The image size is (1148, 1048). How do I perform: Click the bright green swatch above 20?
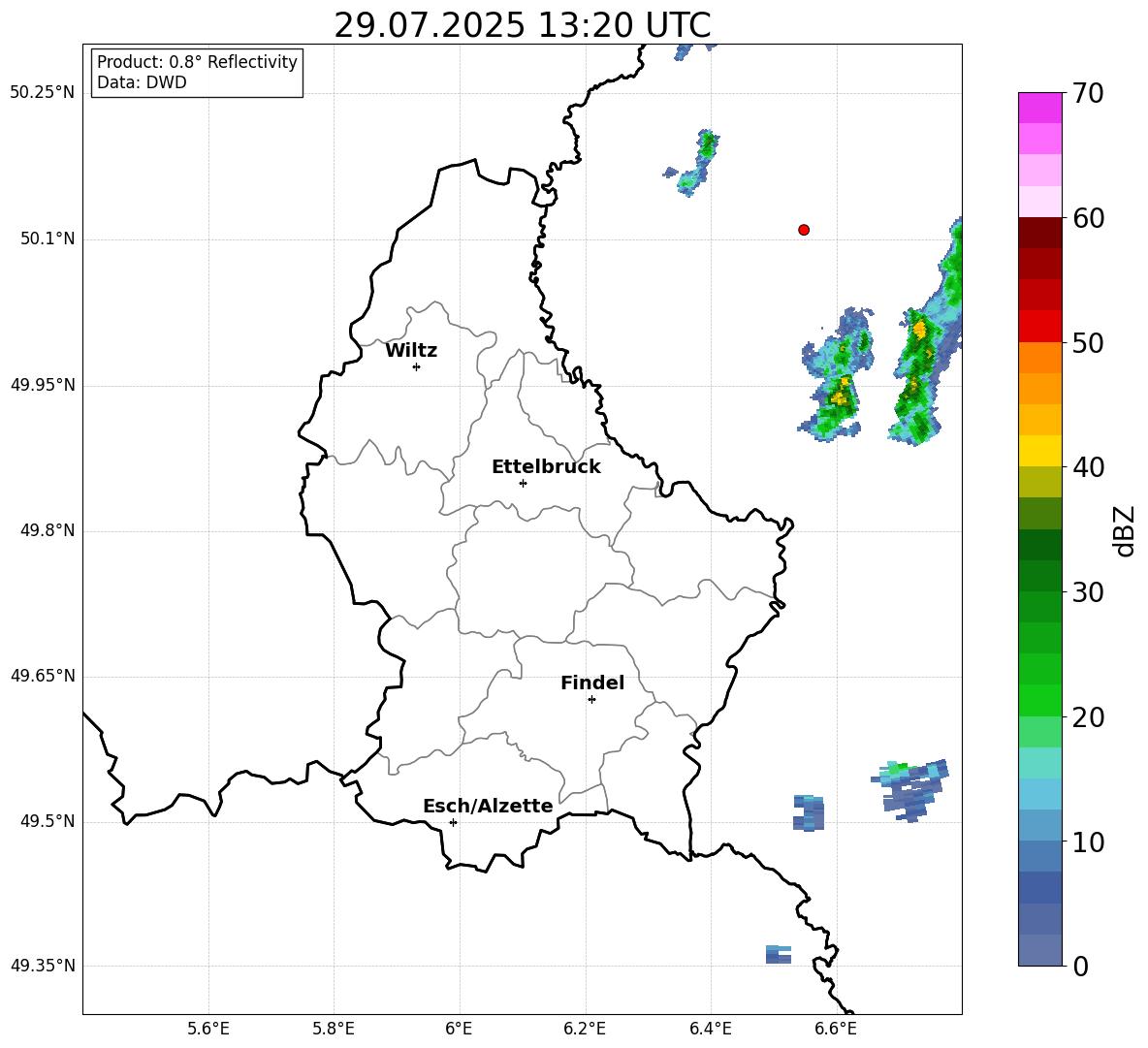coord(1039,700)
